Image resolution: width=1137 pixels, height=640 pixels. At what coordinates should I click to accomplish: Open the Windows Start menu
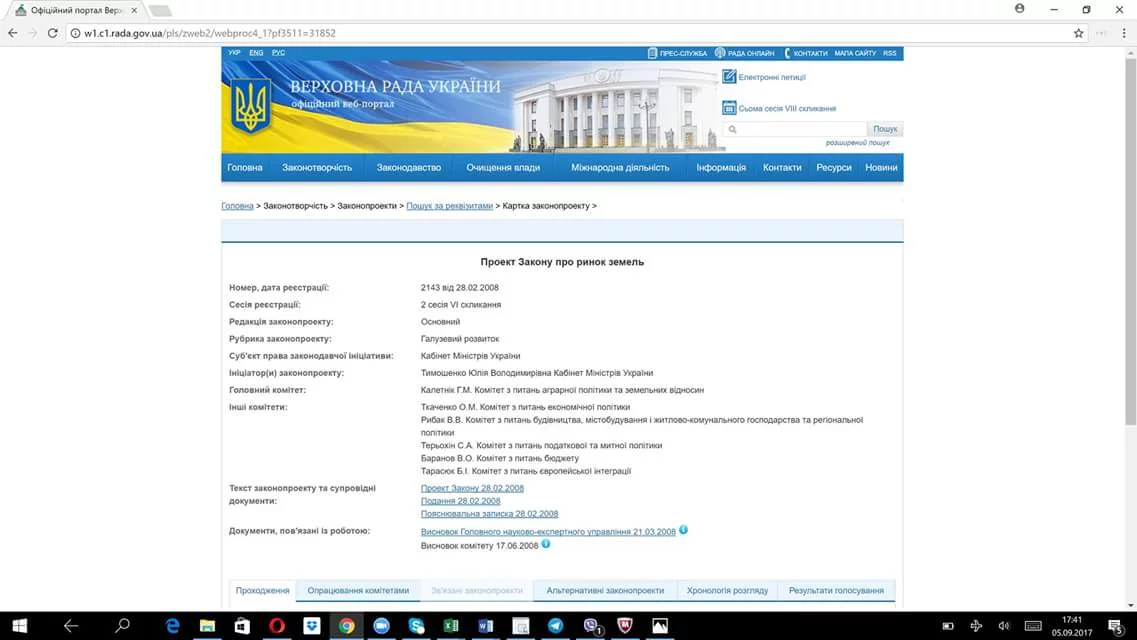coord(20,626)
